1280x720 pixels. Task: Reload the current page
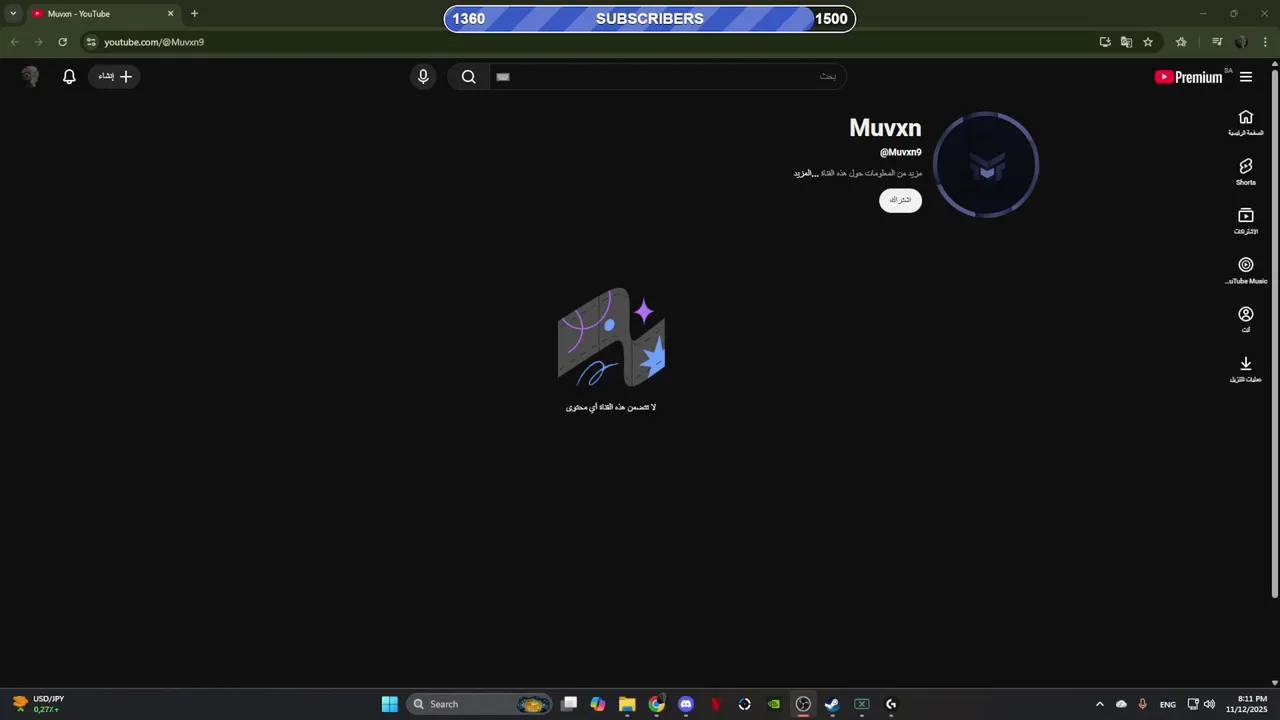point(62,42)
